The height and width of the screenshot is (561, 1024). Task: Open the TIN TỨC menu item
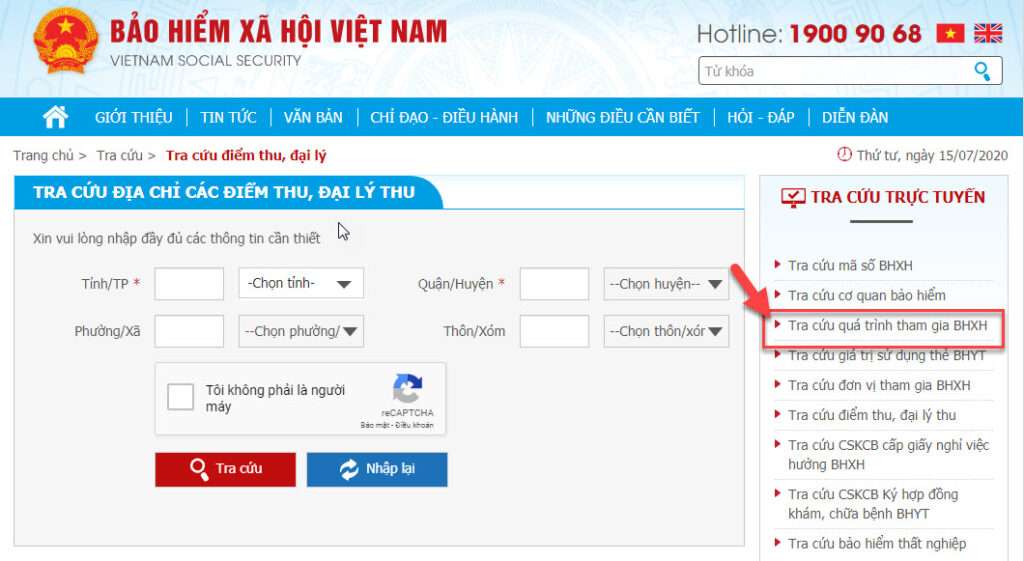pyautogui.click(x=228, y=118)
